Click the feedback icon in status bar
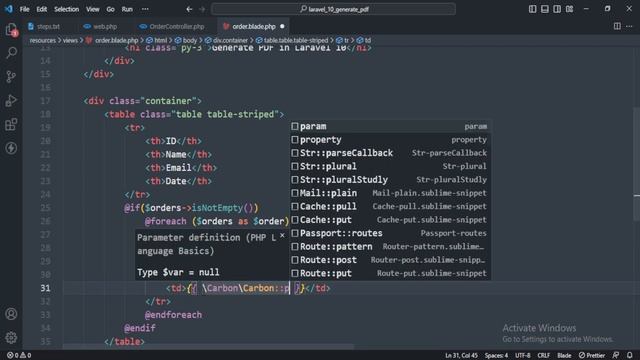Viewport: 640px width, 360px height. pyautogui.click(x=616, y=356)
